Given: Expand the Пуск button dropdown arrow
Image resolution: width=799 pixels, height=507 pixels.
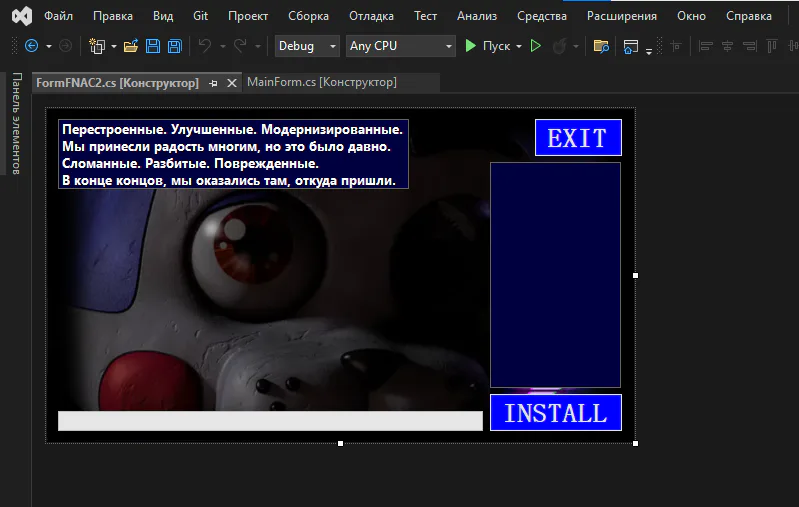Looking at the screenshot, I should click(519, 46).
